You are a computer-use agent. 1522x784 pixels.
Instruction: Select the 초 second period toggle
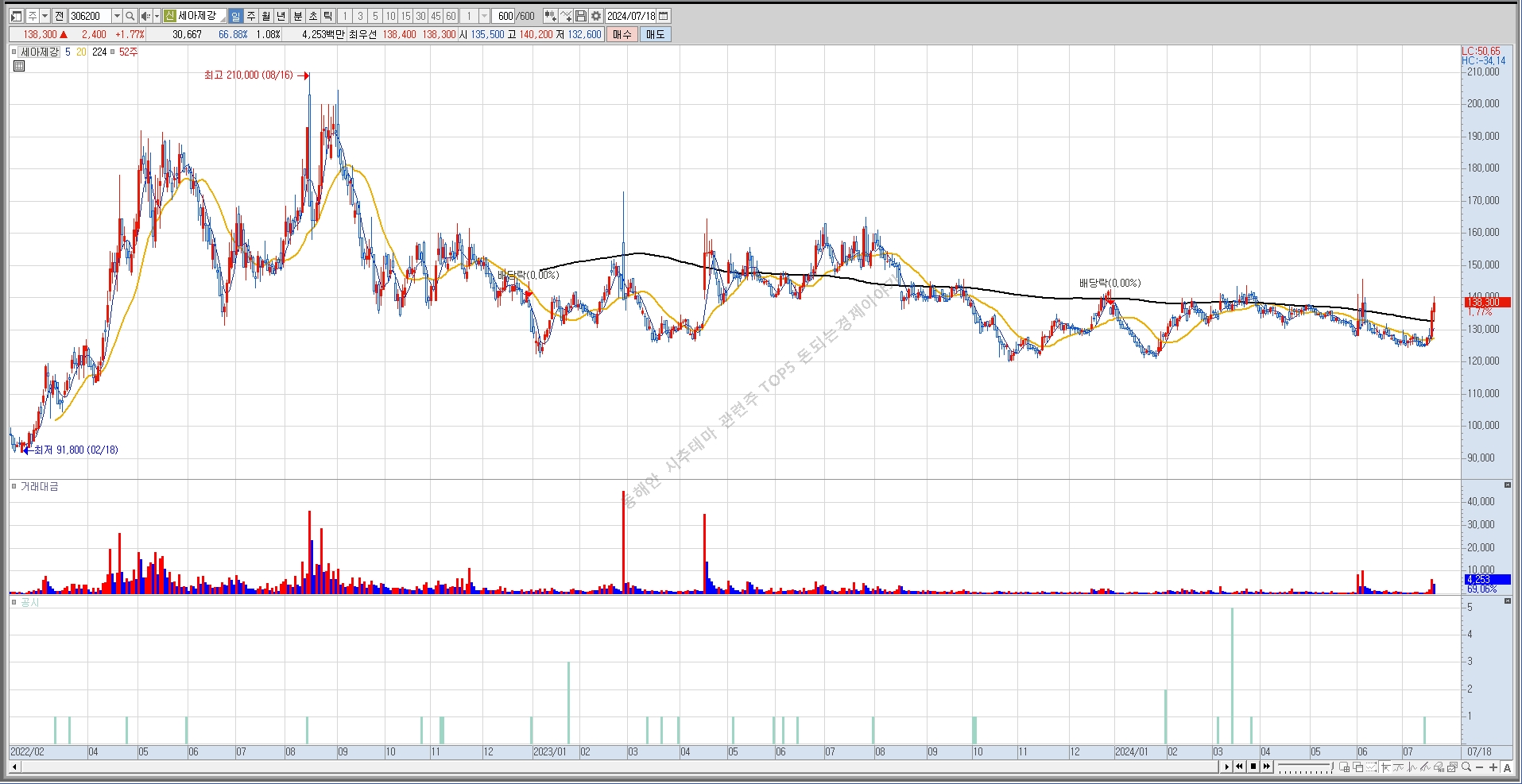pos(313,16)
